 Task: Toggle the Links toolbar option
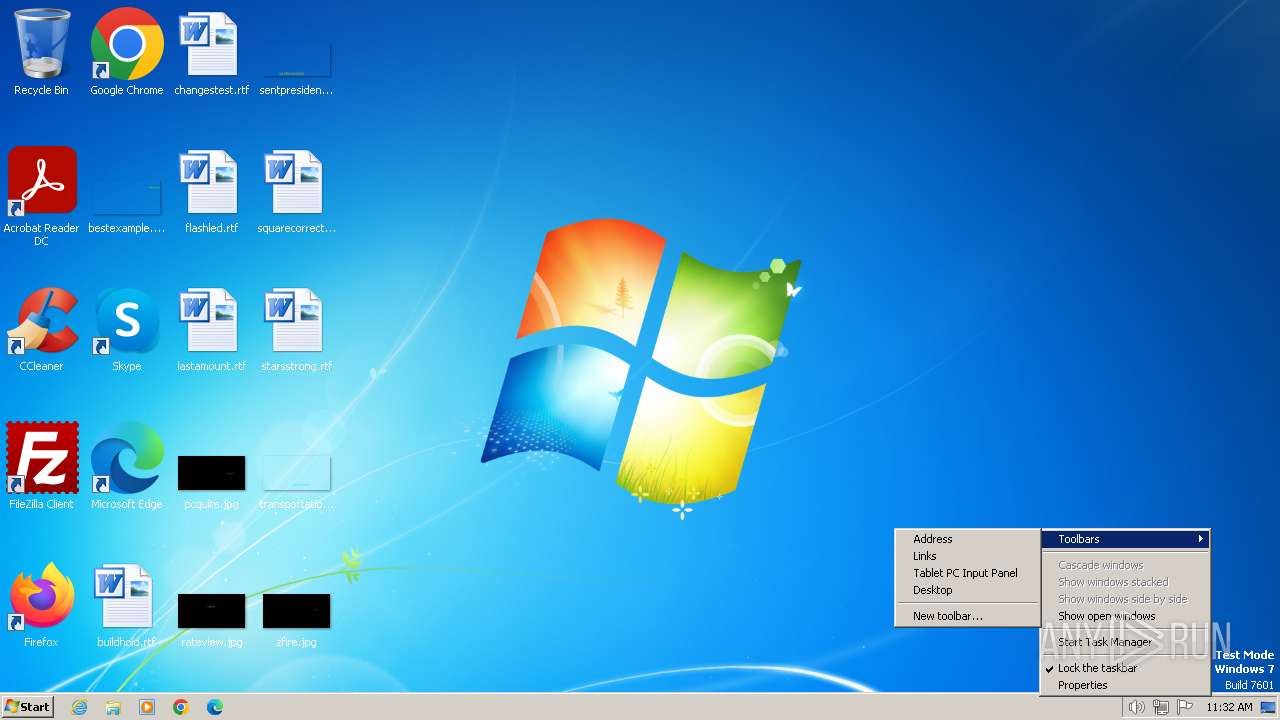point(968,556)
